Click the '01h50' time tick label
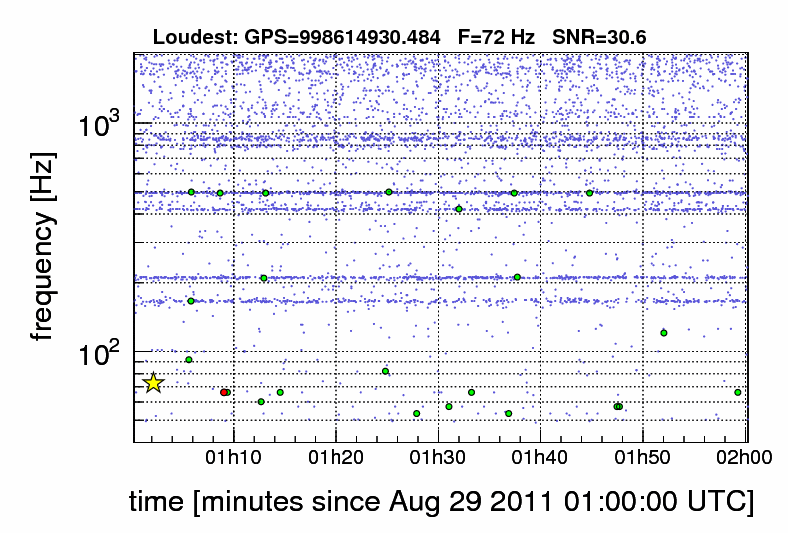The image size is (788, 533). [643, 458]
